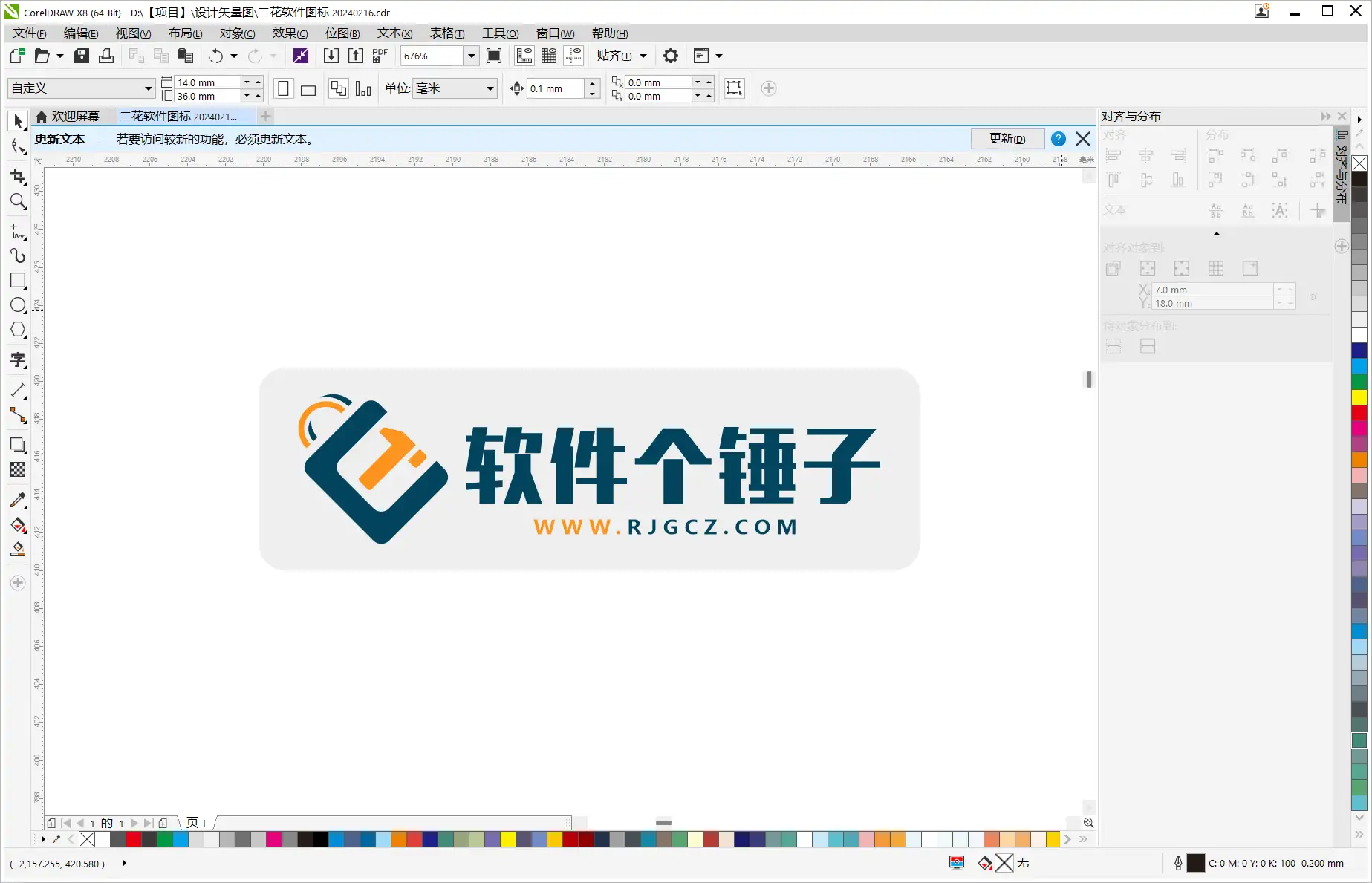Screen dimensions: 1372x883
Task: Select the Freehand drawing tool
Action: (18, 231)
